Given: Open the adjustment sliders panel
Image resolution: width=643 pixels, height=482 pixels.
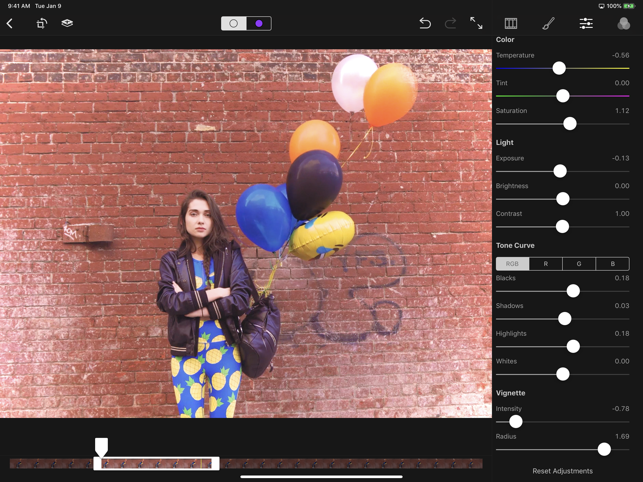Looking at the screenshot, I should 586,23.
